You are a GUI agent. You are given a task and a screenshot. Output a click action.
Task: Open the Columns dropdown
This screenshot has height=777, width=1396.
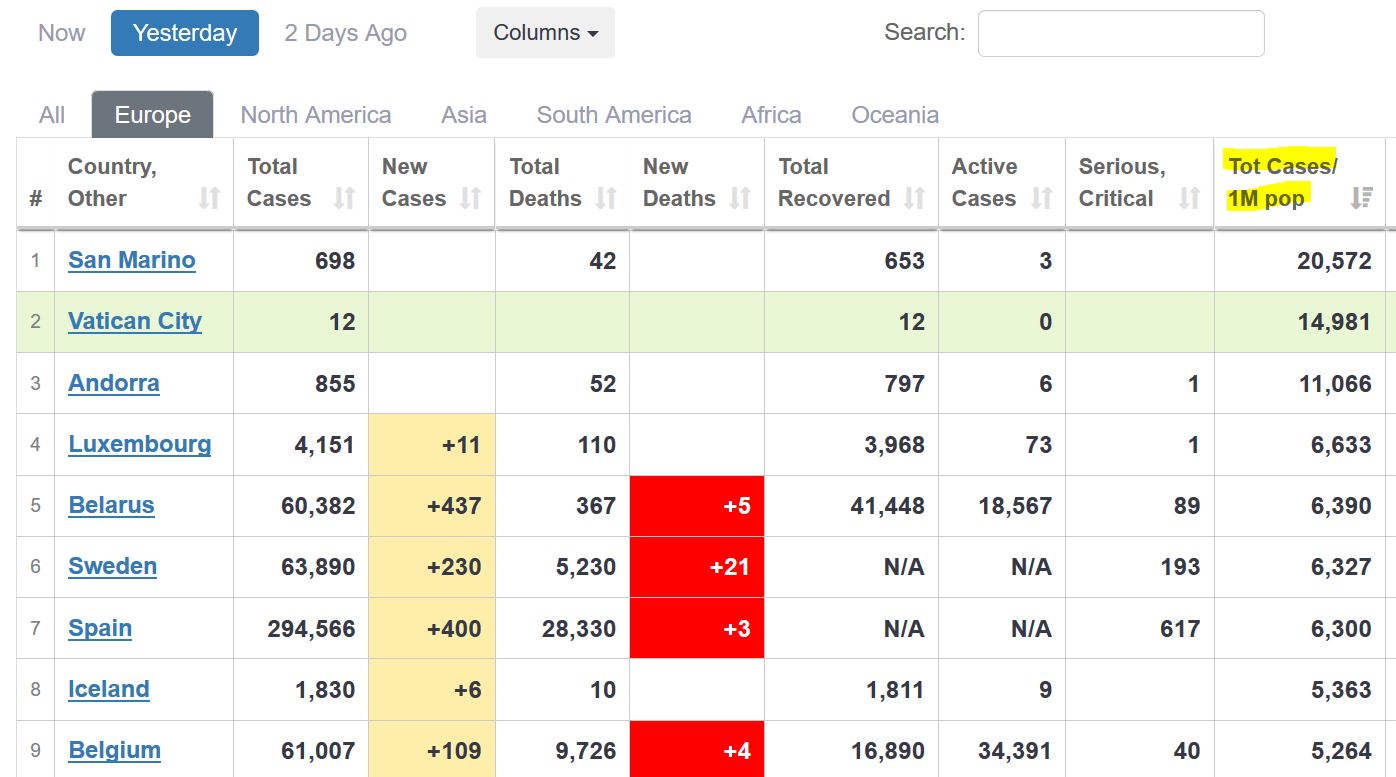point(545,33)
